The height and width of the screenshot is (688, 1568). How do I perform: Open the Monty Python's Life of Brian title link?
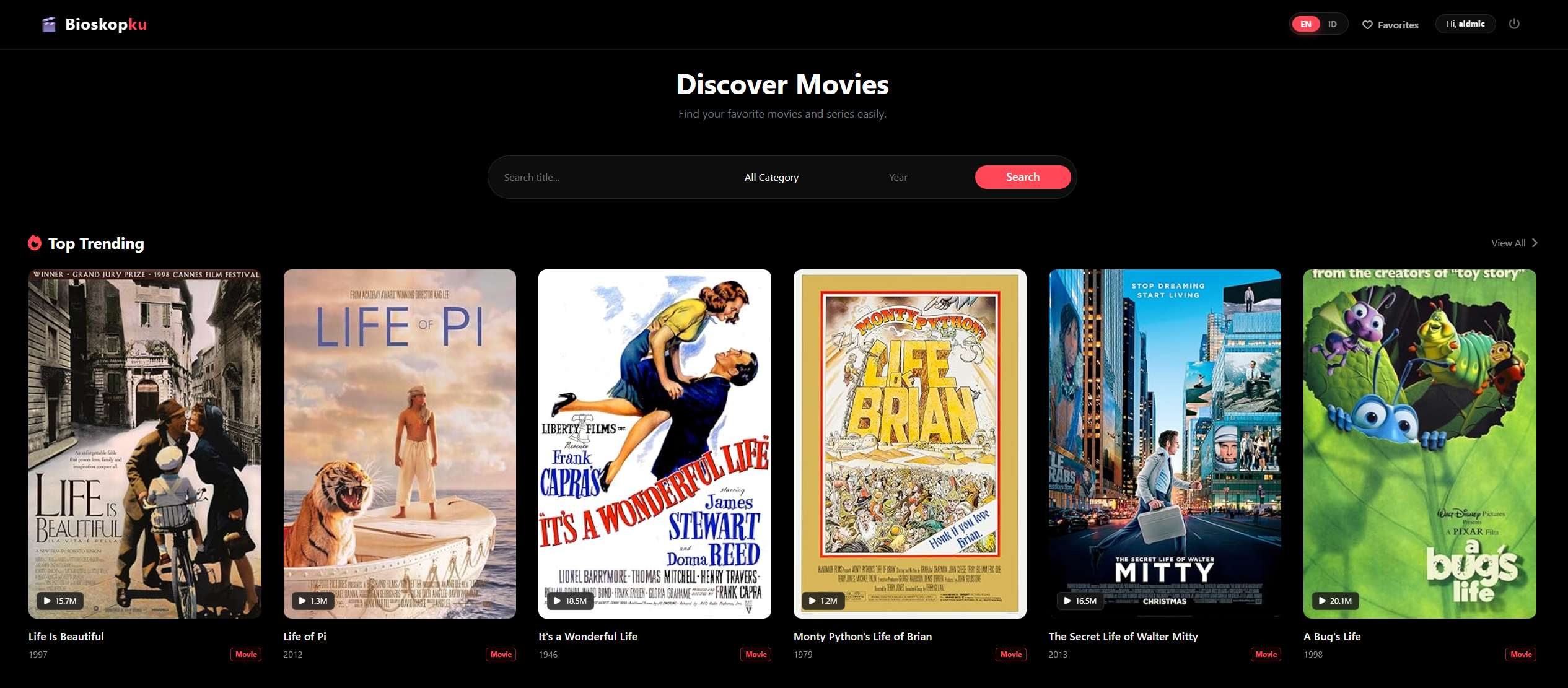(x=862, y=636)
